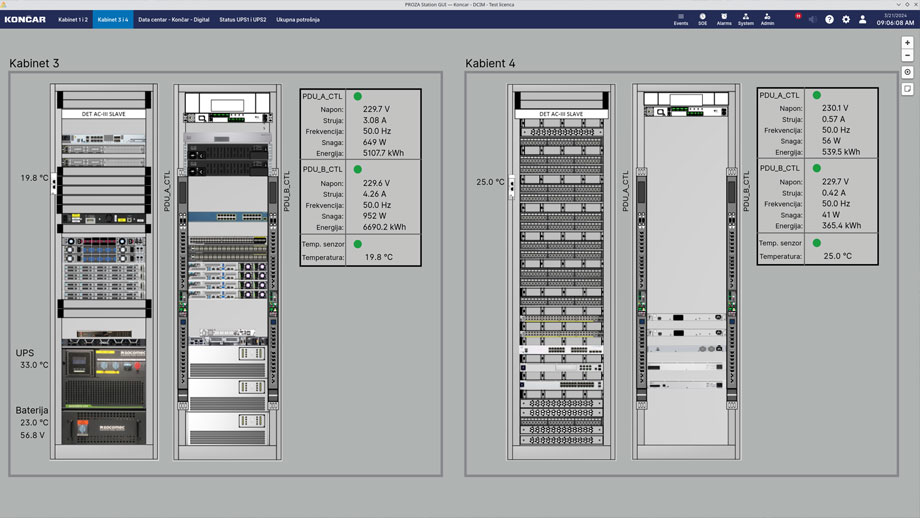Select the Socomec battery module in Kabinet 3
Screen dimensions: 920x518
pyautogui.click(x=104, y=427)
